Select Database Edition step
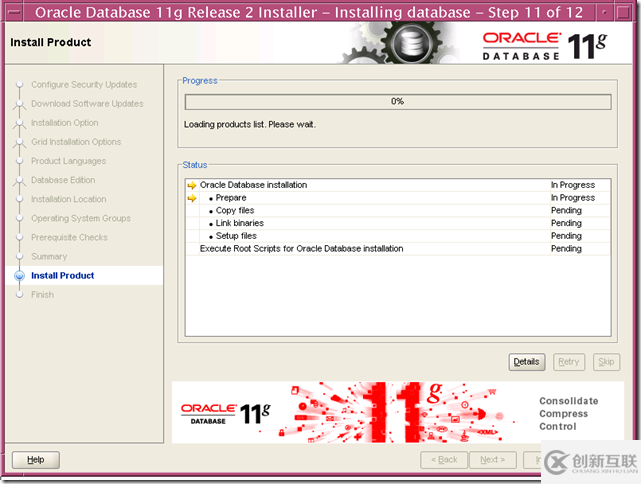Image resolution: width=641 pixels, height=484 pixels. 63,180
